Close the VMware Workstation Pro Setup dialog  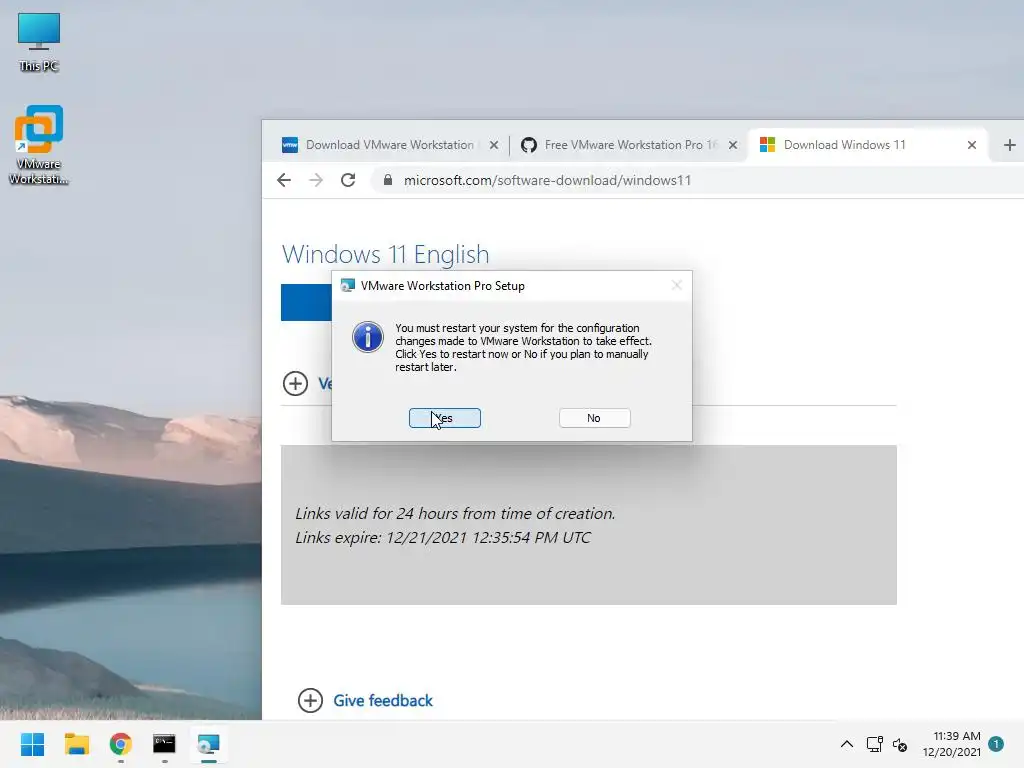pyautogui.click(x=677, y=285)
